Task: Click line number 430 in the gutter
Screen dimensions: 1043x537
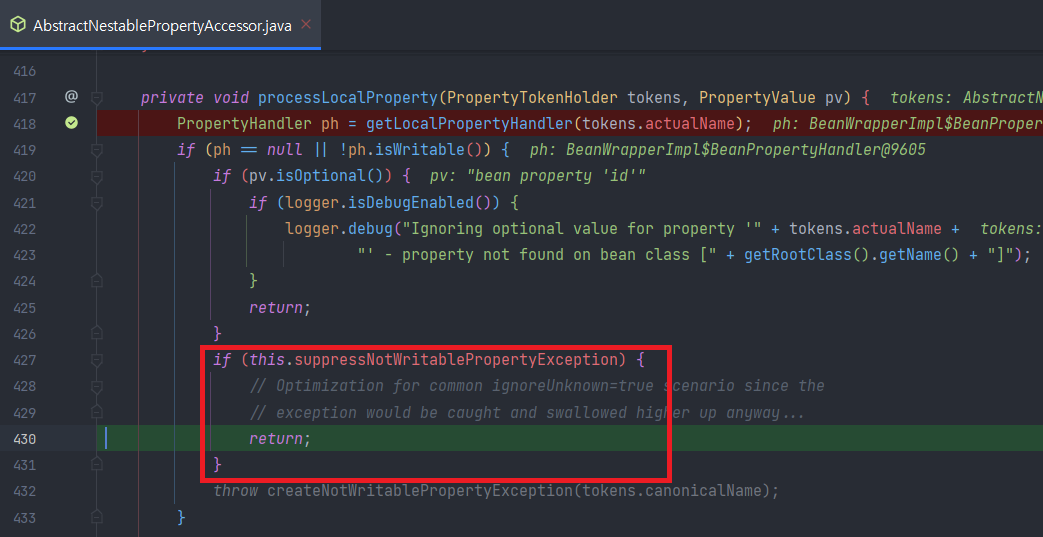Action: tap(25, 439)
